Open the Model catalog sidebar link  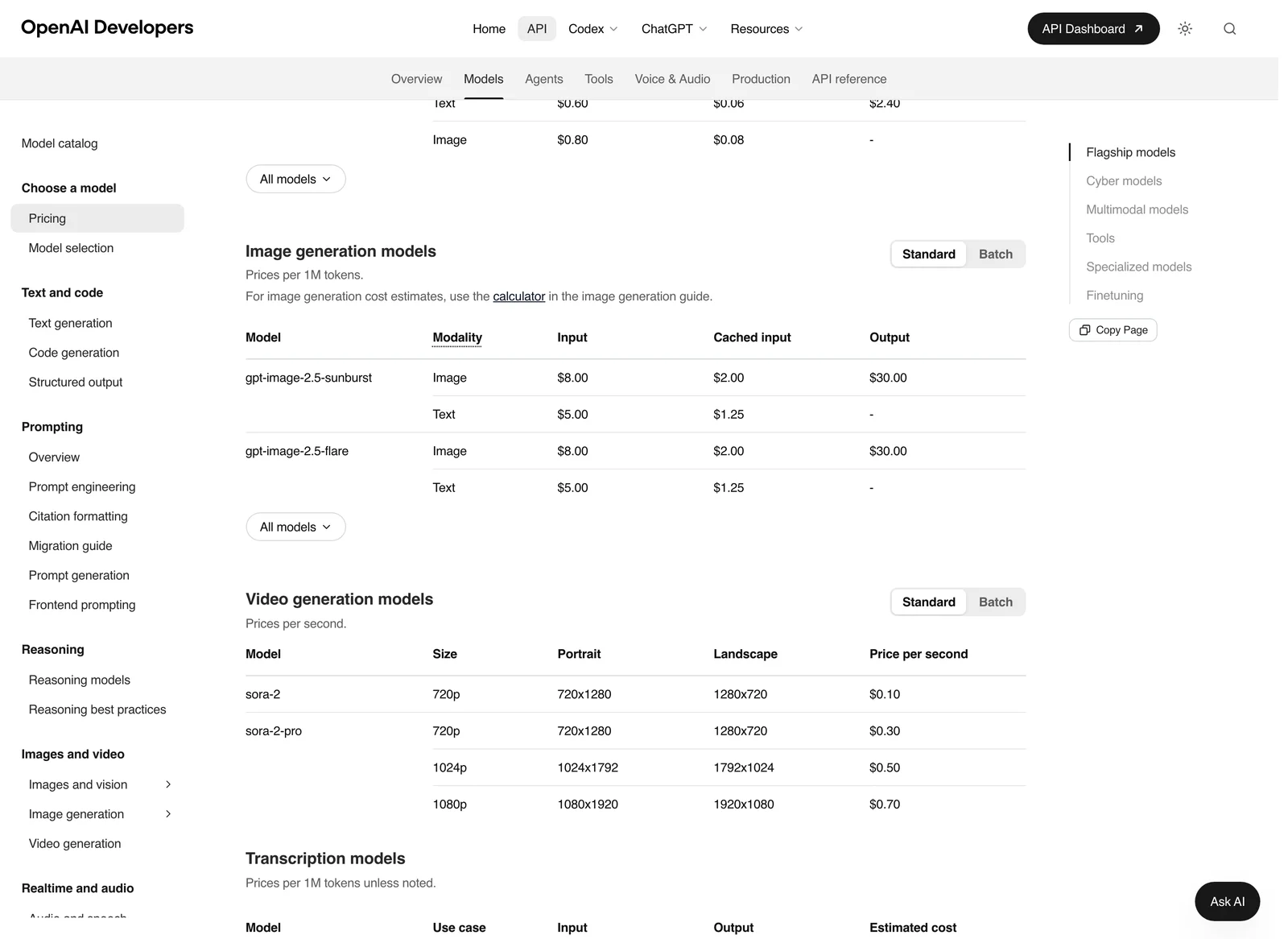60,143
